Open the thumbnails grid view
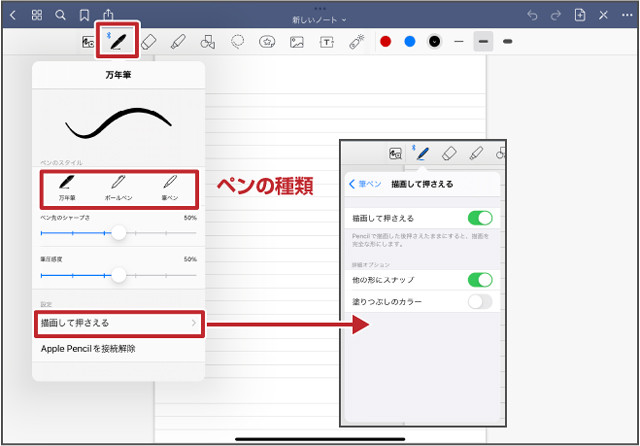 pos(37,15)
